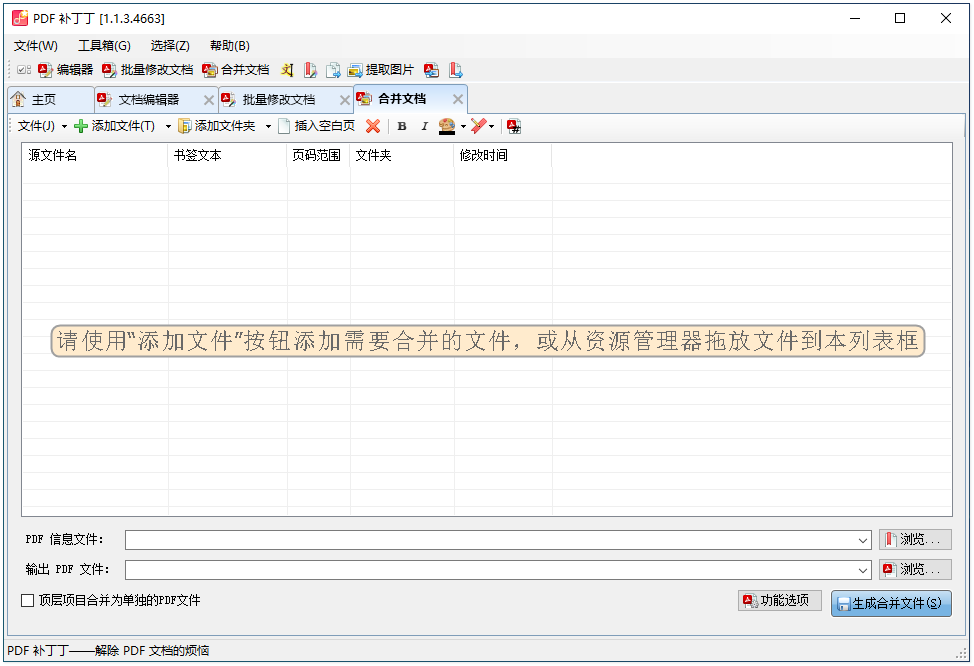Open the 添加文件(T) dropdown arrow

coord(167,126)
